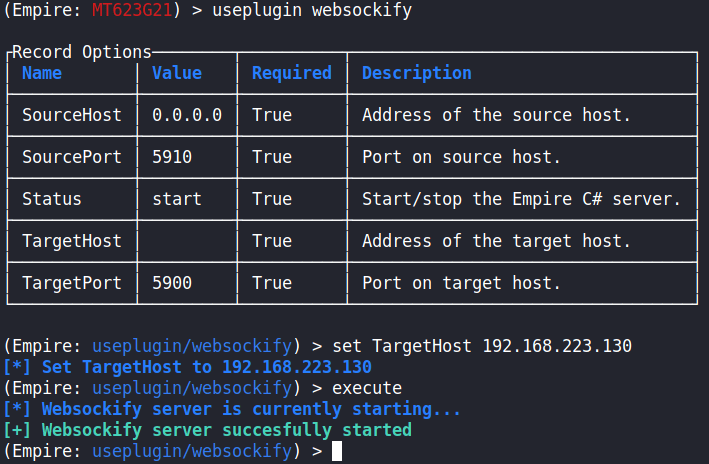709x464 pixels.
Task: Click the 'useplugin websockify' command text
Action: pos(312,10)
